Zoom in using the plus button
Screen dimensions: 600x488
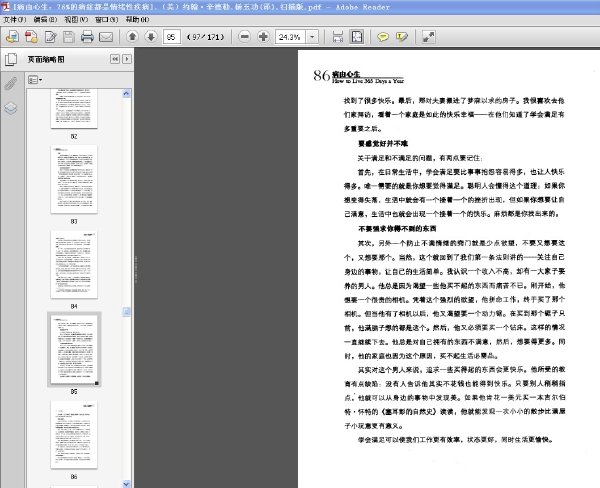coord(263,37)
